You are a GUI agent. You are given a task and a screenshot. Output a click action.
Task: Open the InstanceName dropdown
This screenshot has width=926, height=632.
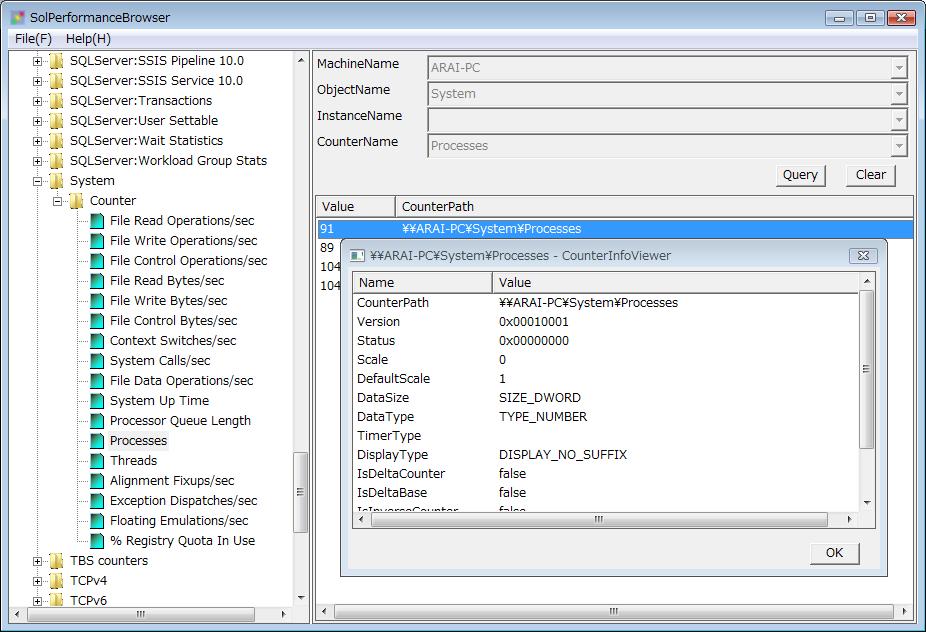(x=898, y=120)
